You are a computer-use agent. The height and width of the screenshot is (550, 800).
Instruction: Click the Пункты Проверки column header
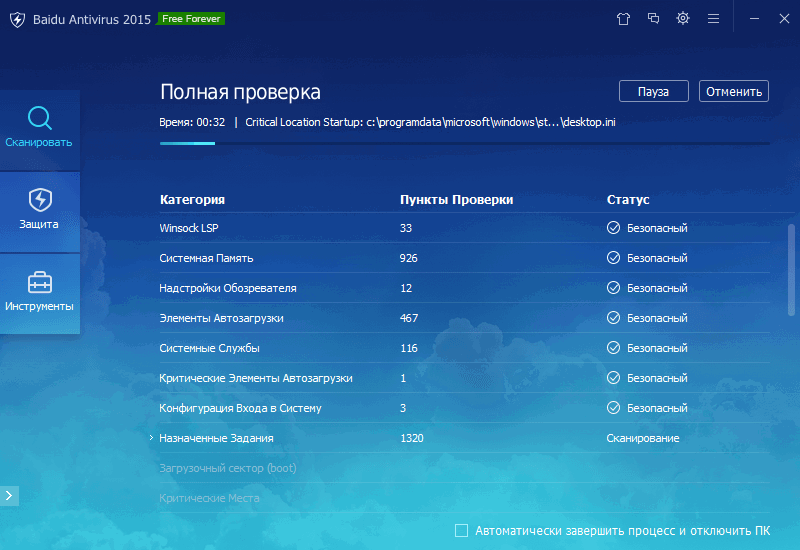[457, 199]
